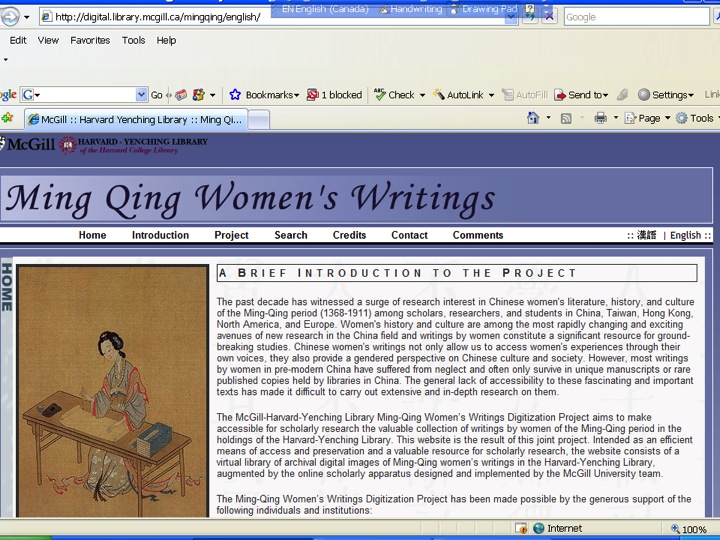Click the Ming Qing Women's Writings banner
This screenshot has width=720, height=540.
(x=356, y=196)
